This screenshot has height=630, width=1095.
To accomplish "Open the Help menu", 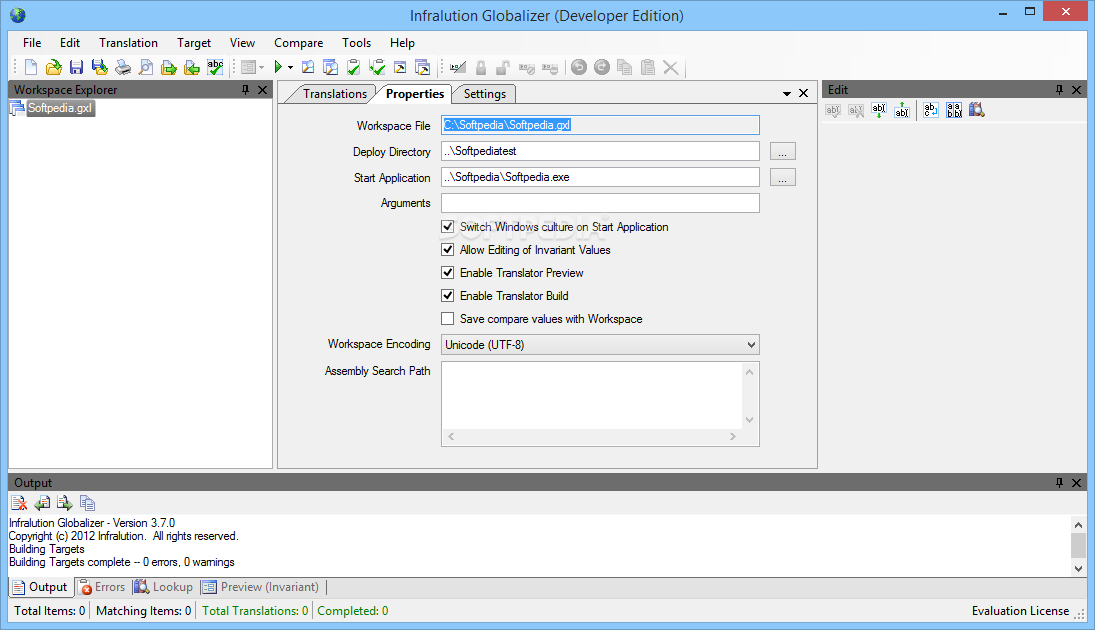I will click(402, 43).
